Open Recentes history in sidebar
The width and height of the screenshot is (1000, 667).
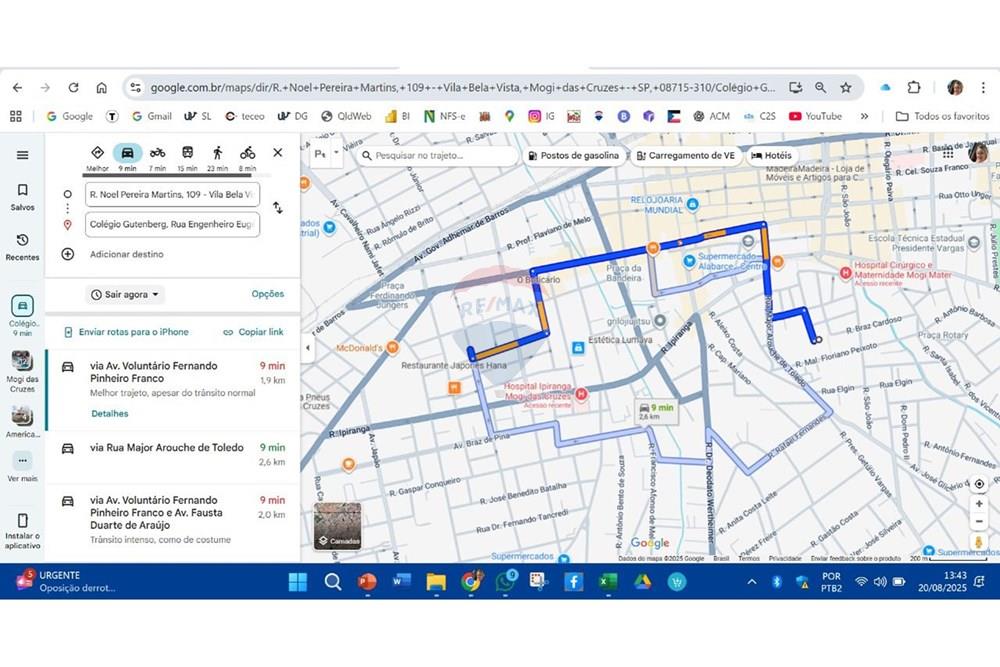point(22,246)
